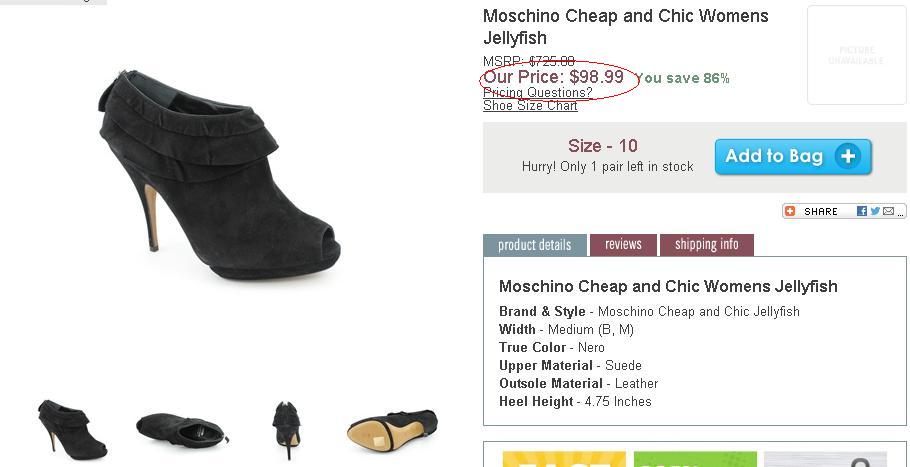Select the product details tab
Image resolution: width=910 pixels, height=467 pixels.
coord(534,245)
